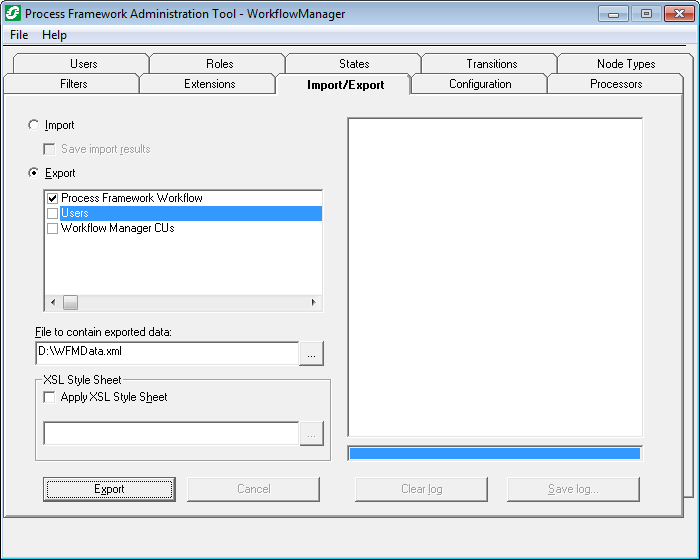This screenshot has height=560, width=700.
Task: Open the File menu
Action: tap(19, 35)
